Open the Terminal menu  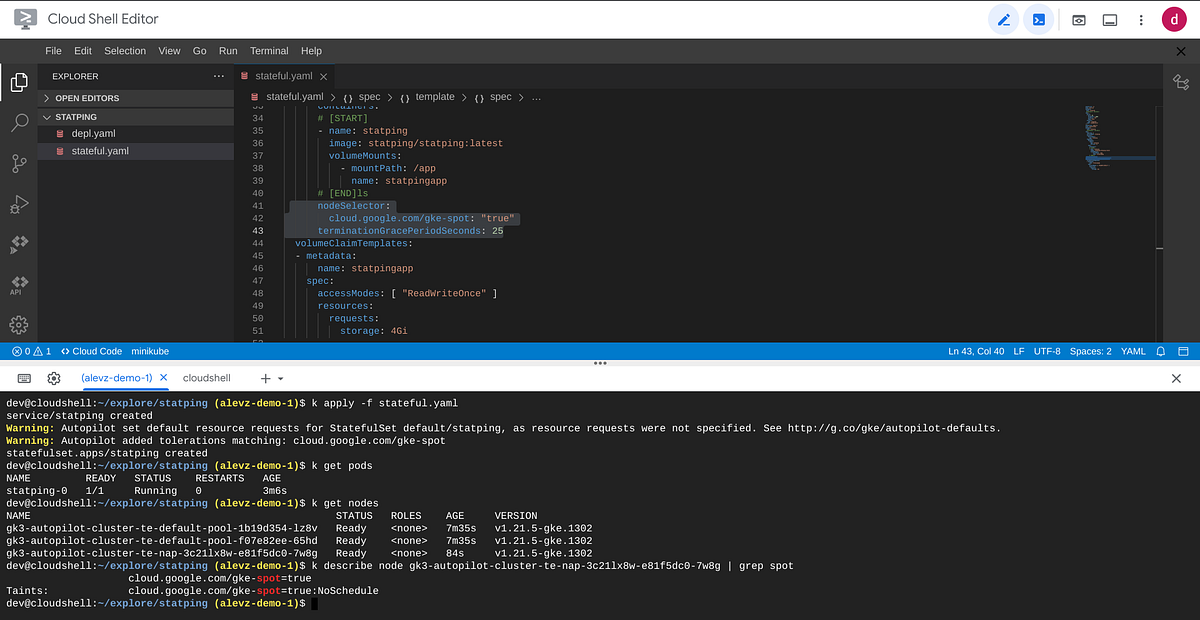click(x=268, y=51)
